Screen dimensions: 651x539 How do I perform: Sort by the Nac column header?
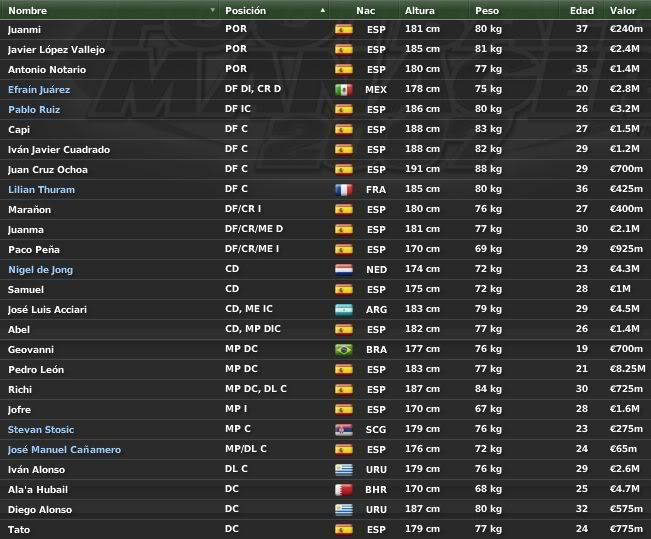(x=365, y=10)
